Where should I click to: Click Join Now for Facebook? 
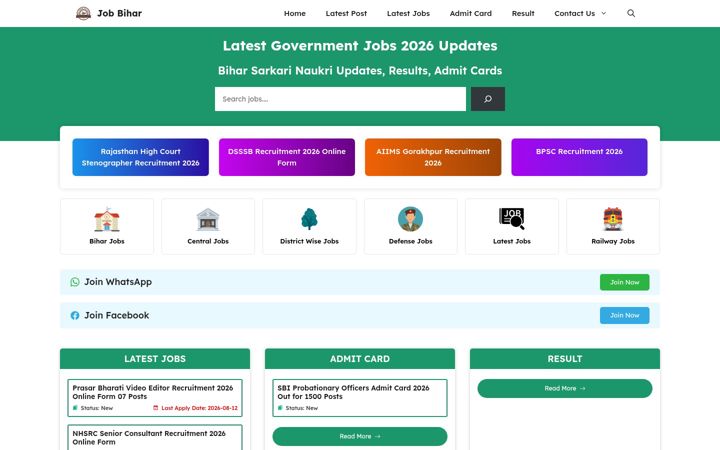(624, 315)
